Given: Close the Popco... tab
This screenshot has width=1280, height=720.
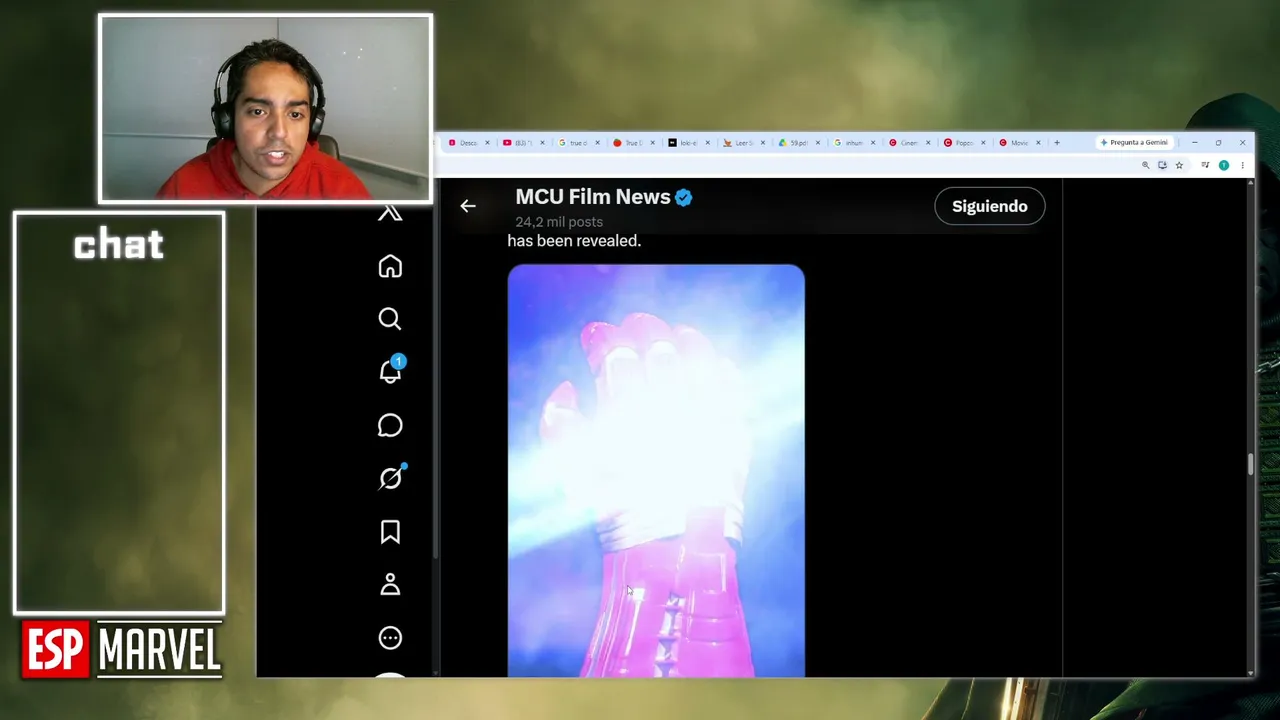Looking at the screenshot, I should [983, 143].
